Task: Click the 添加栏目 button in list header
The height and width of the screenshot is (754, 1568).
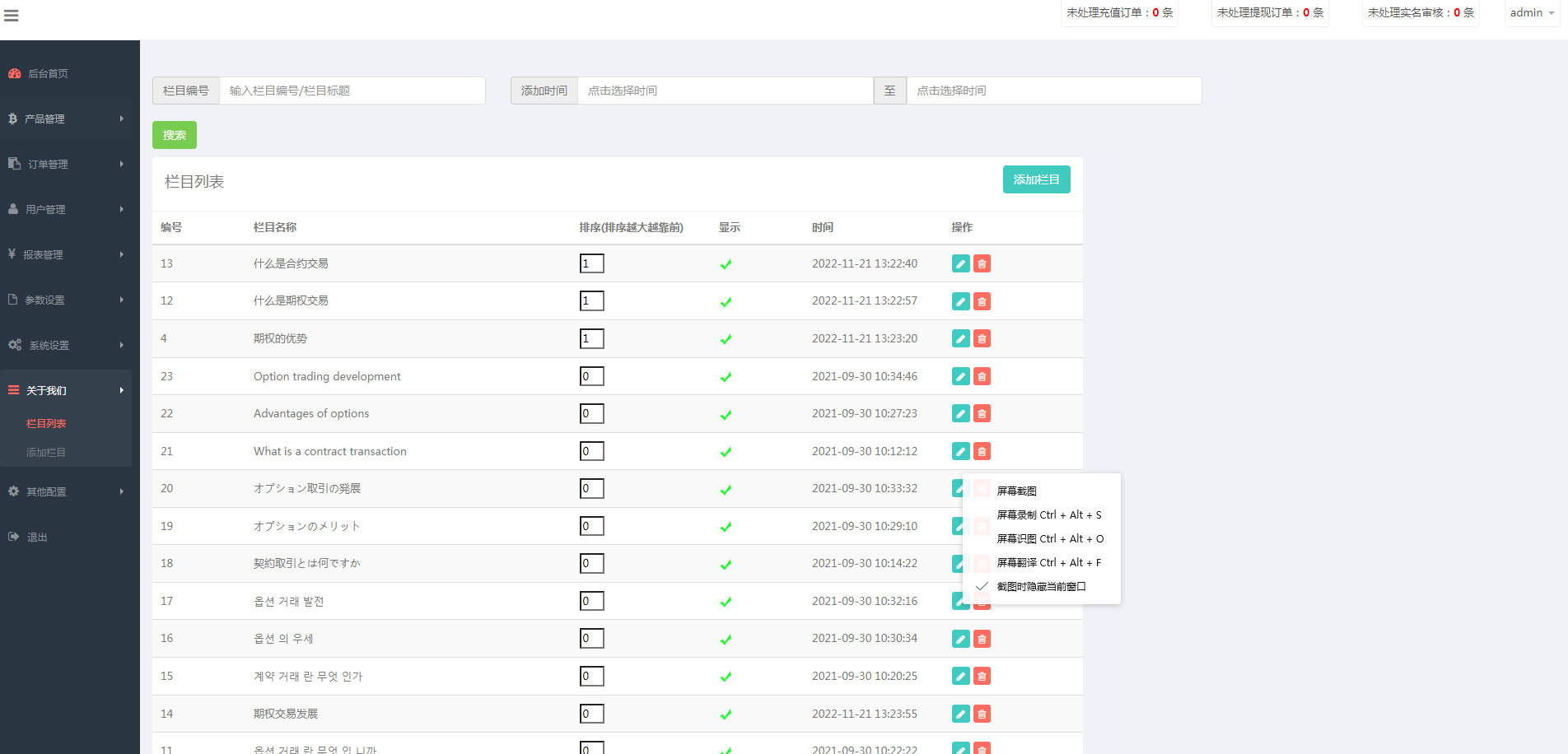Action: (x=1036, y=179)
